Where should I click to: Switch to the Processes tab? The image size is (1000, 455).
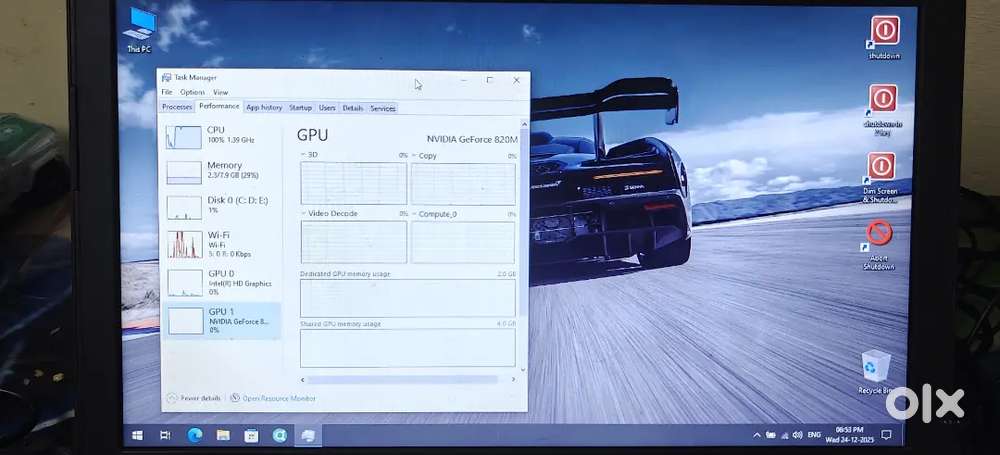point(177,107)
